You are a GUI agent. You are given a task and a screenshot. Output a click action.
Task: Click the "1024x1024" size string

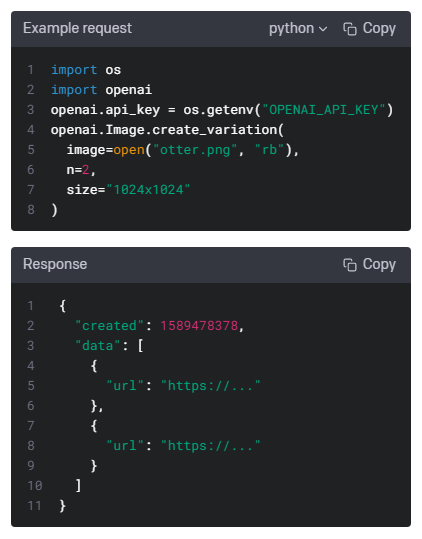(148, 190)
